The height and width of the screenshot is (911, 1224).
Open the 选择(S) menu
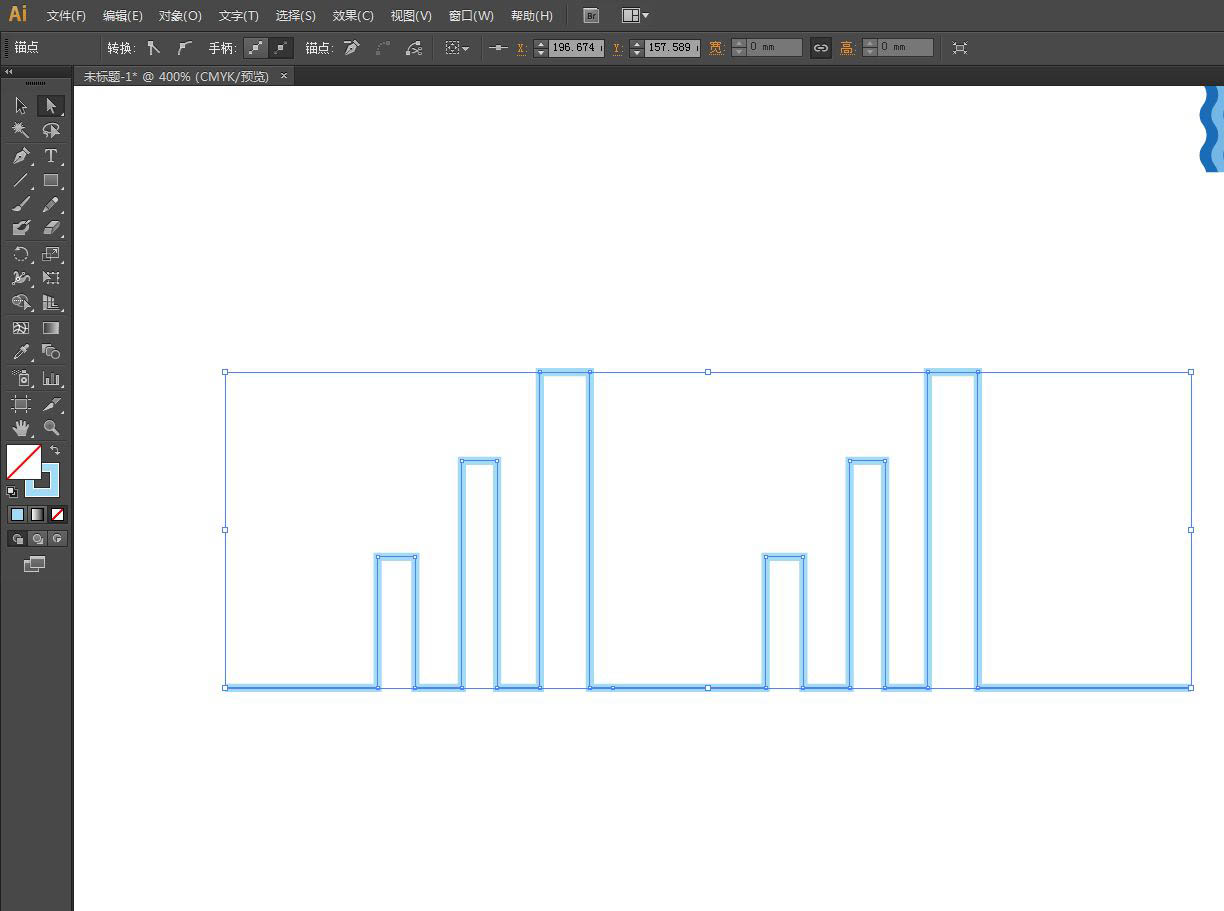(x=296, y=16)
